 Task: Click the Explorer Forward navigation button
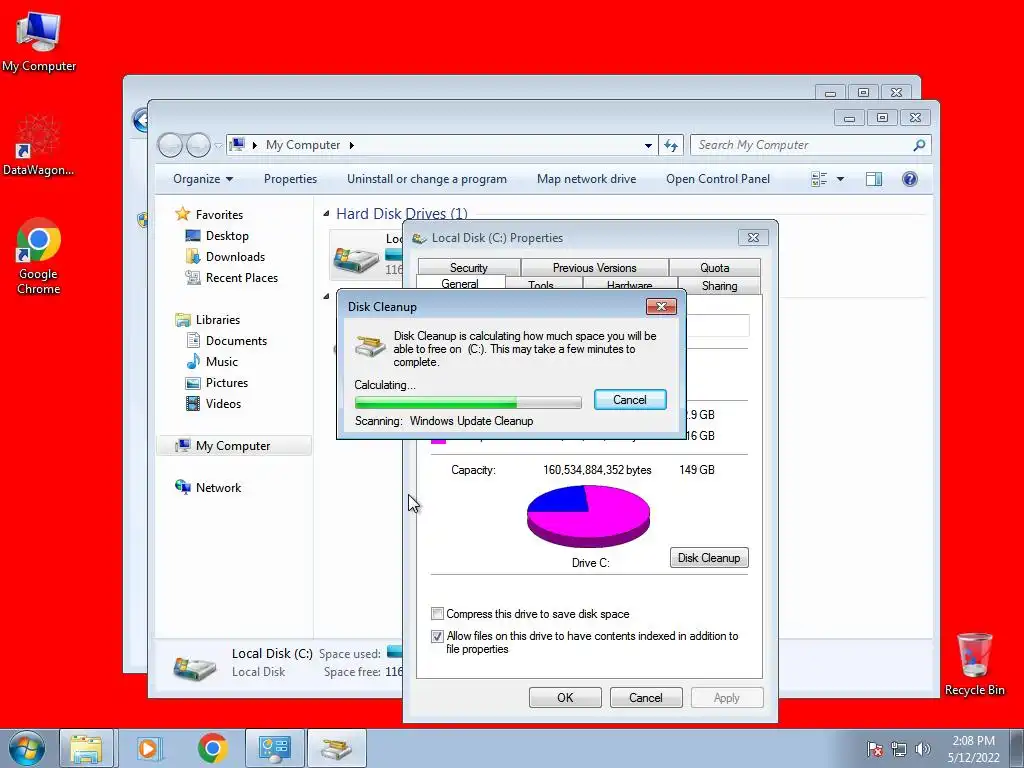(x=198, y=145)
